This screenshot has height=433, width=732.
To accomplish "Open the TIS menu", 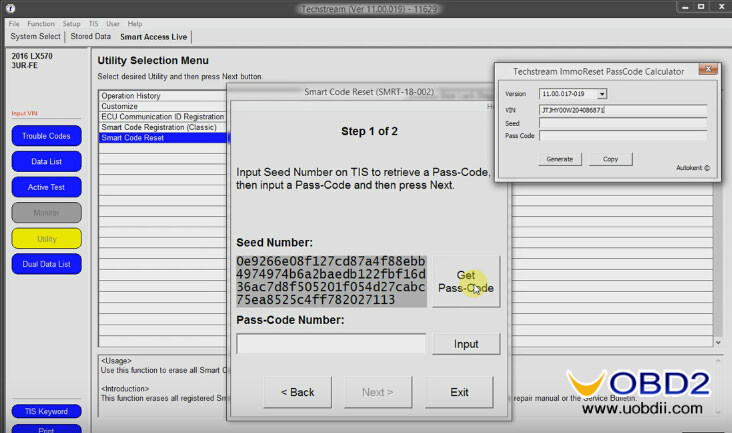I will (93, 24).
